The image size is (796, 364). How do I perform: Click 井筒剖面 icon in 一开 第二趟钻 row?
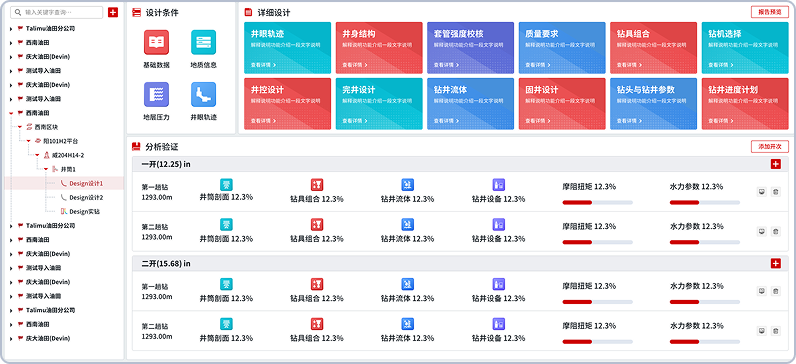(x=226, y=224)
